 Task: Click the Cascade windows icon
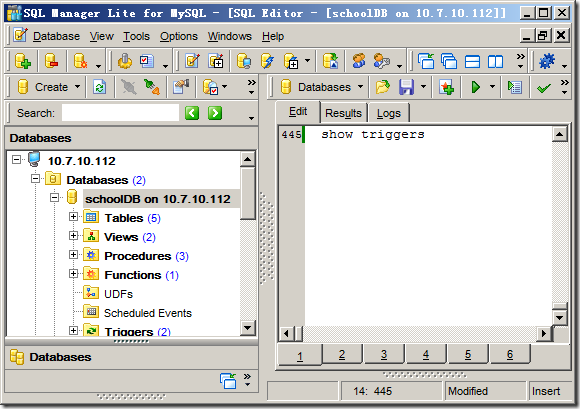click(x=449, y=61)
